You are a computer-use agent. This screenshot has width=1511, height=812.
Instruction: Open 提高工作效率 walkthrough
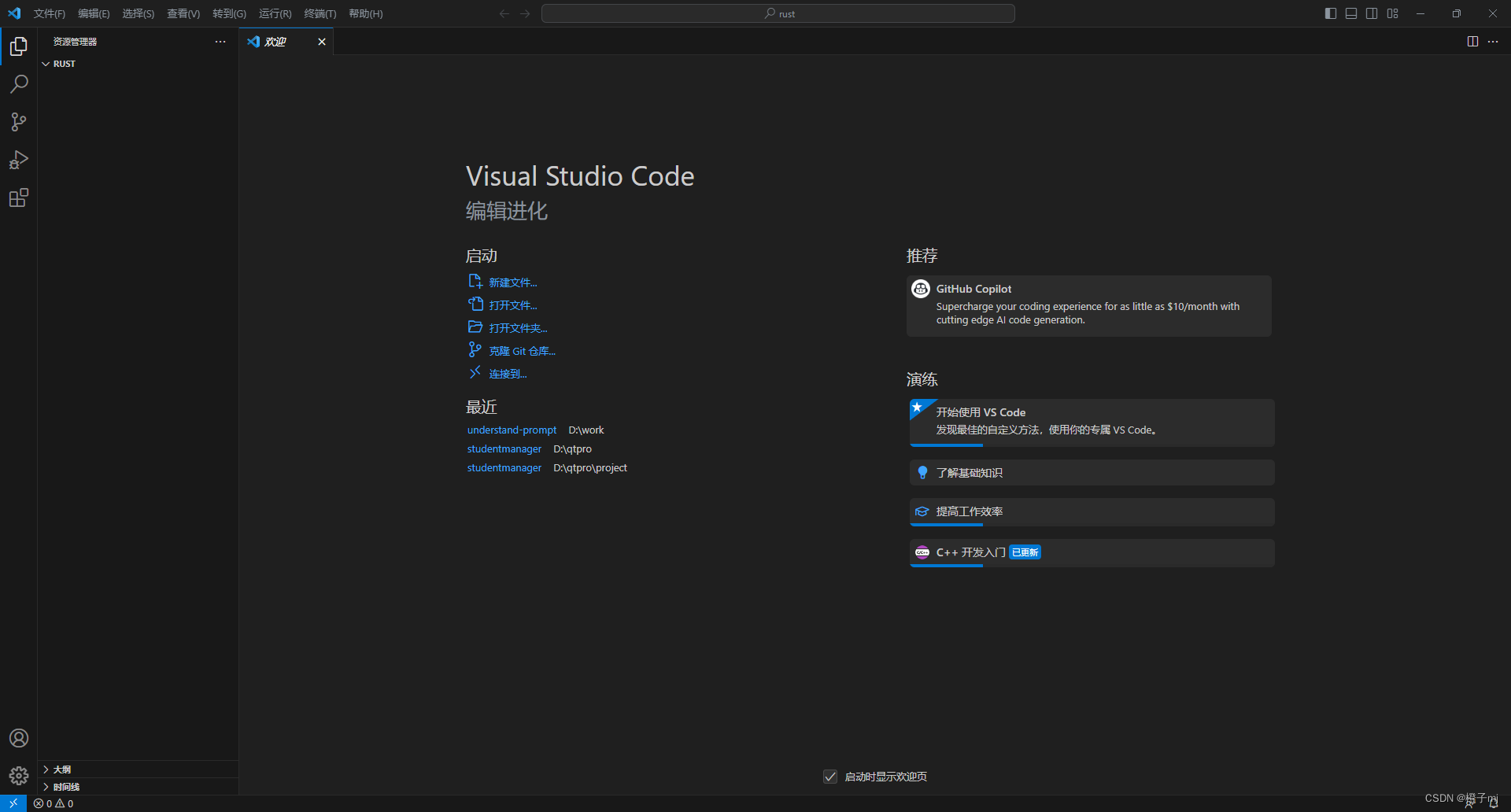point(1092,512)
